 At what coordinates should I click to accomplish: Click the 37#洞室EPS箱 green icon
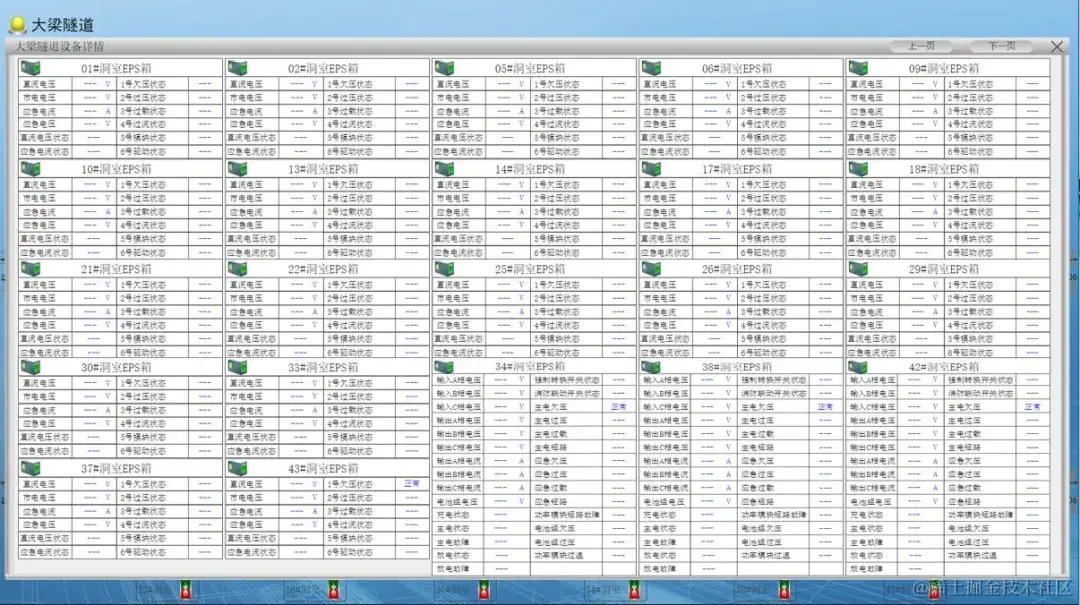(31, 469)
